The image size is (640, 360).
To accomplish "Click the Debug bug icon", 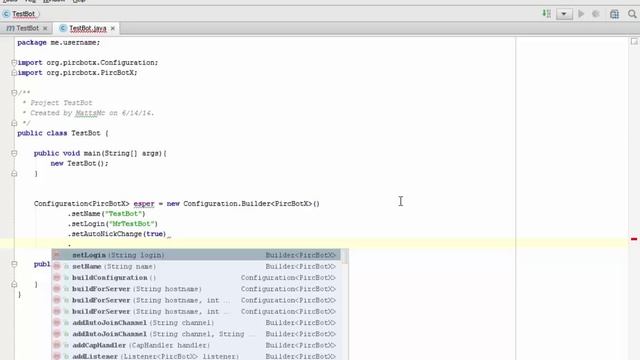I will [x=596, y=14].
